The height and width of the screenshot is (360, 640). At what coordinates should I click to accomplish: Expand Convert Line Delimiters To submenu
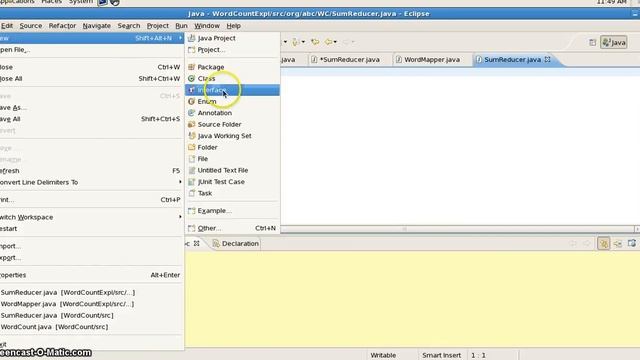pos(91,182)
